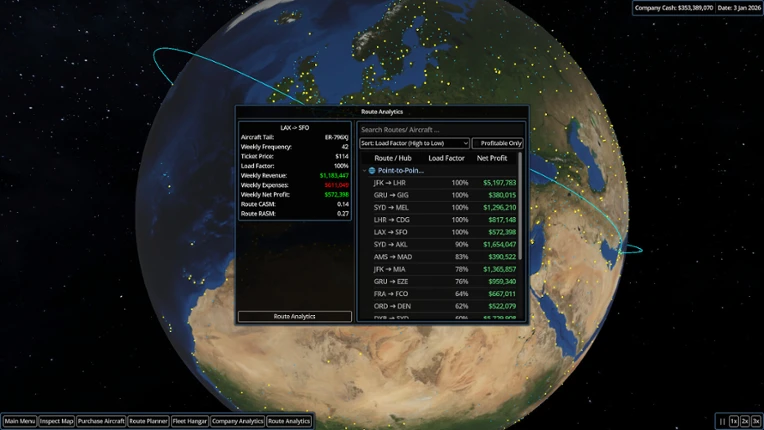Toggle the Profitable Only filter

pos(497,143)
